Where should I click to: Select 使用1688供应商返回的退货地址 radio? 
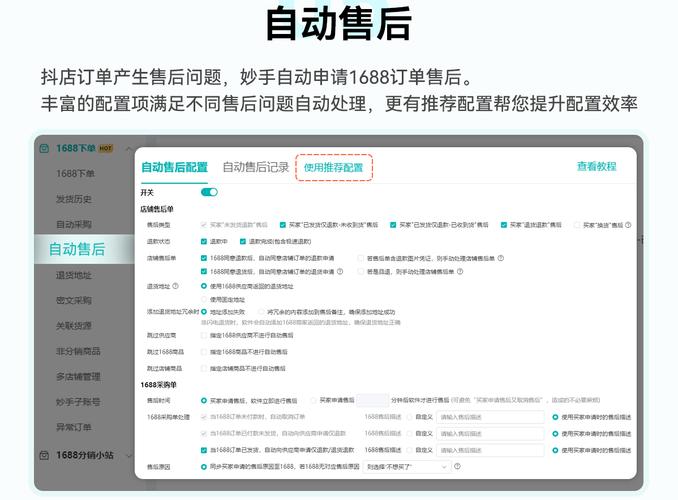204,286
